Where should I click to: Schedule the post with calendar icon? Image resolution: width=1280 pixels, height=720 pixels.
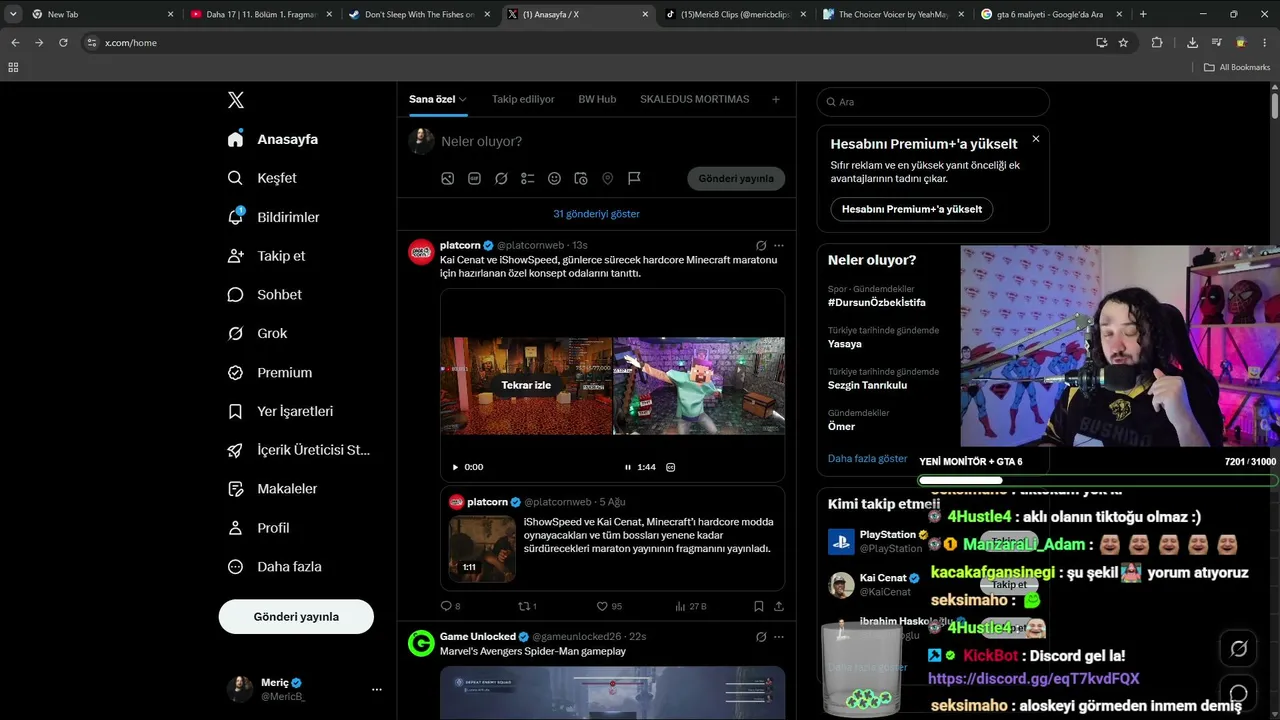pyautogui.click(x=581, y=178)
